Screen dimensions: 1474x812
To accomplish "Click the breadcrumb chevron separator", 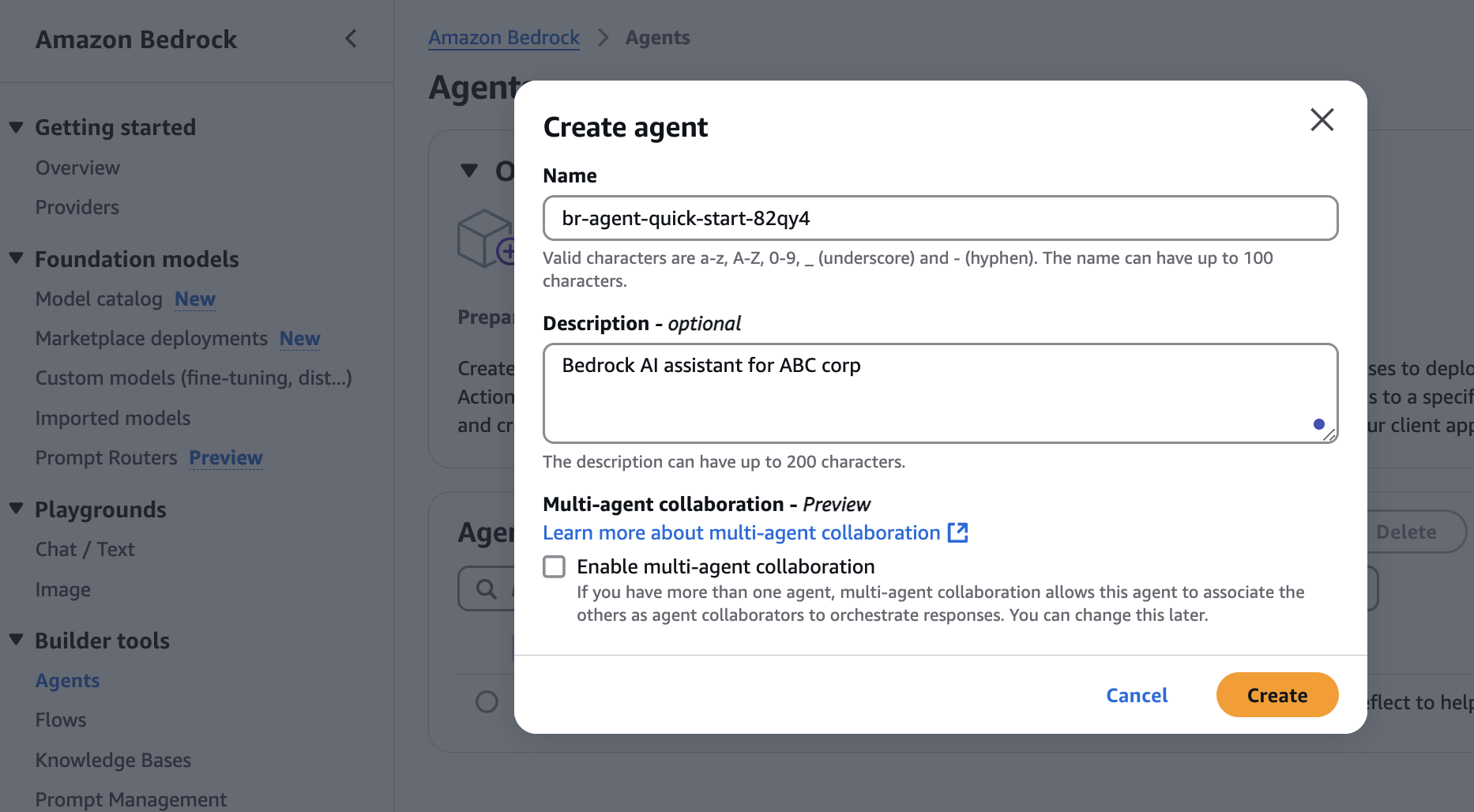I will click(x=603, y=38).
